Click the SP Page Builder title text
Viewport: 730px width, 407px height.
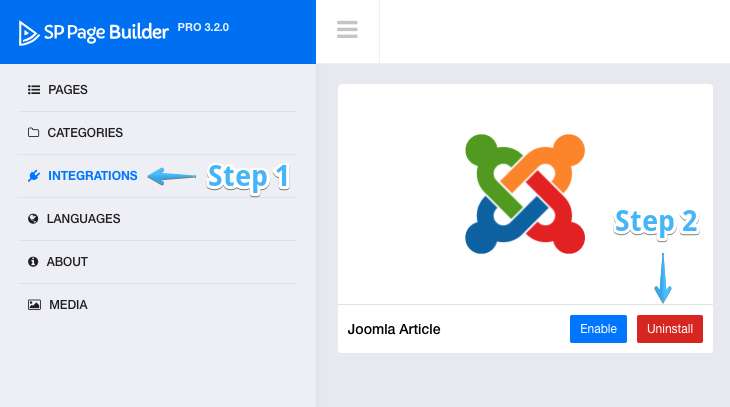[x=106, y=33]
